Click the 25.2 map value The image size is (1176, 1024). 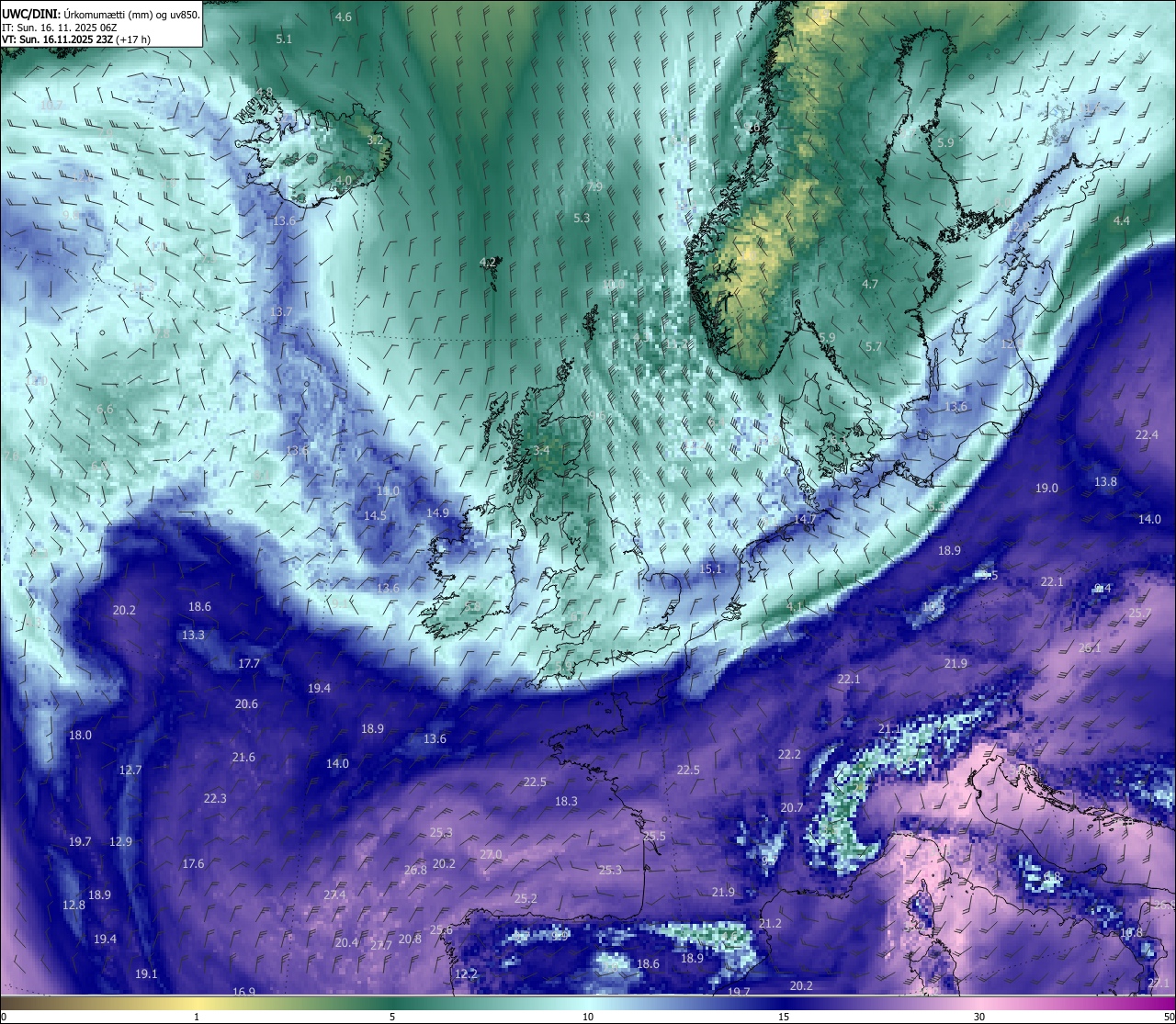(x=526, y=899)
